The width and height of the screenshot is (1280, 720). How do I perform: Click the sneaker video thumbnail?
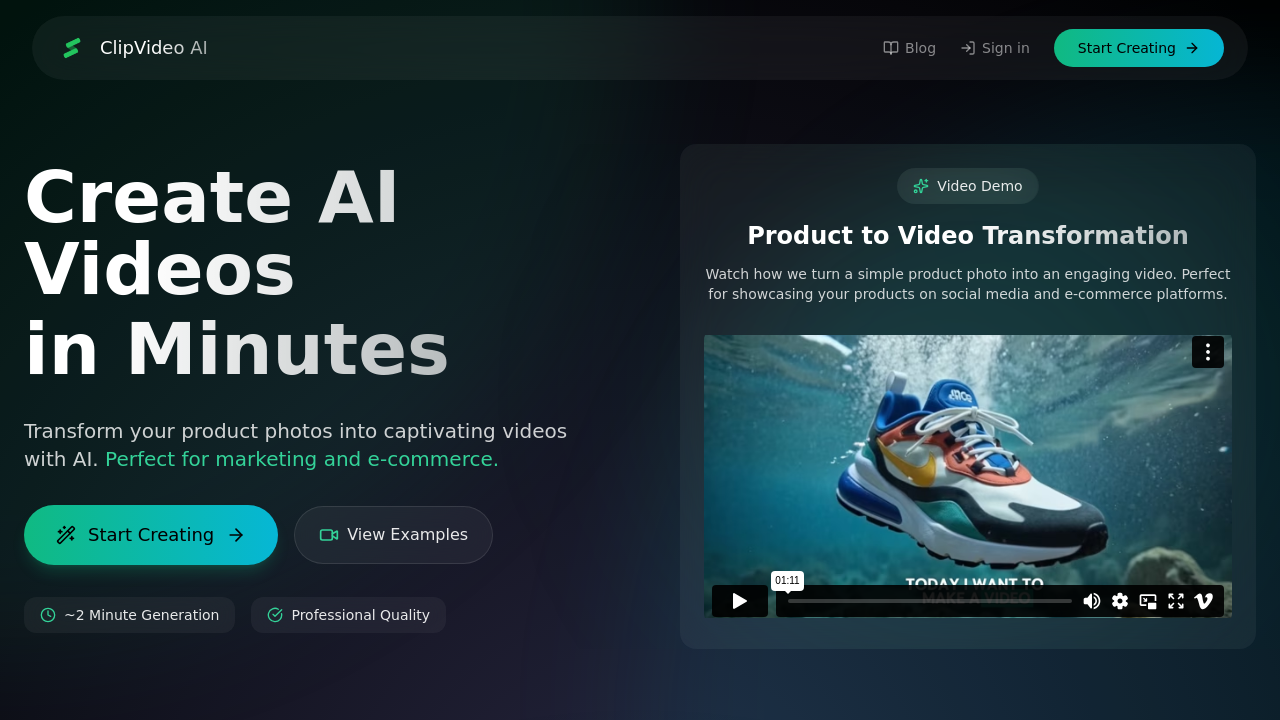[x=967, y=460]
